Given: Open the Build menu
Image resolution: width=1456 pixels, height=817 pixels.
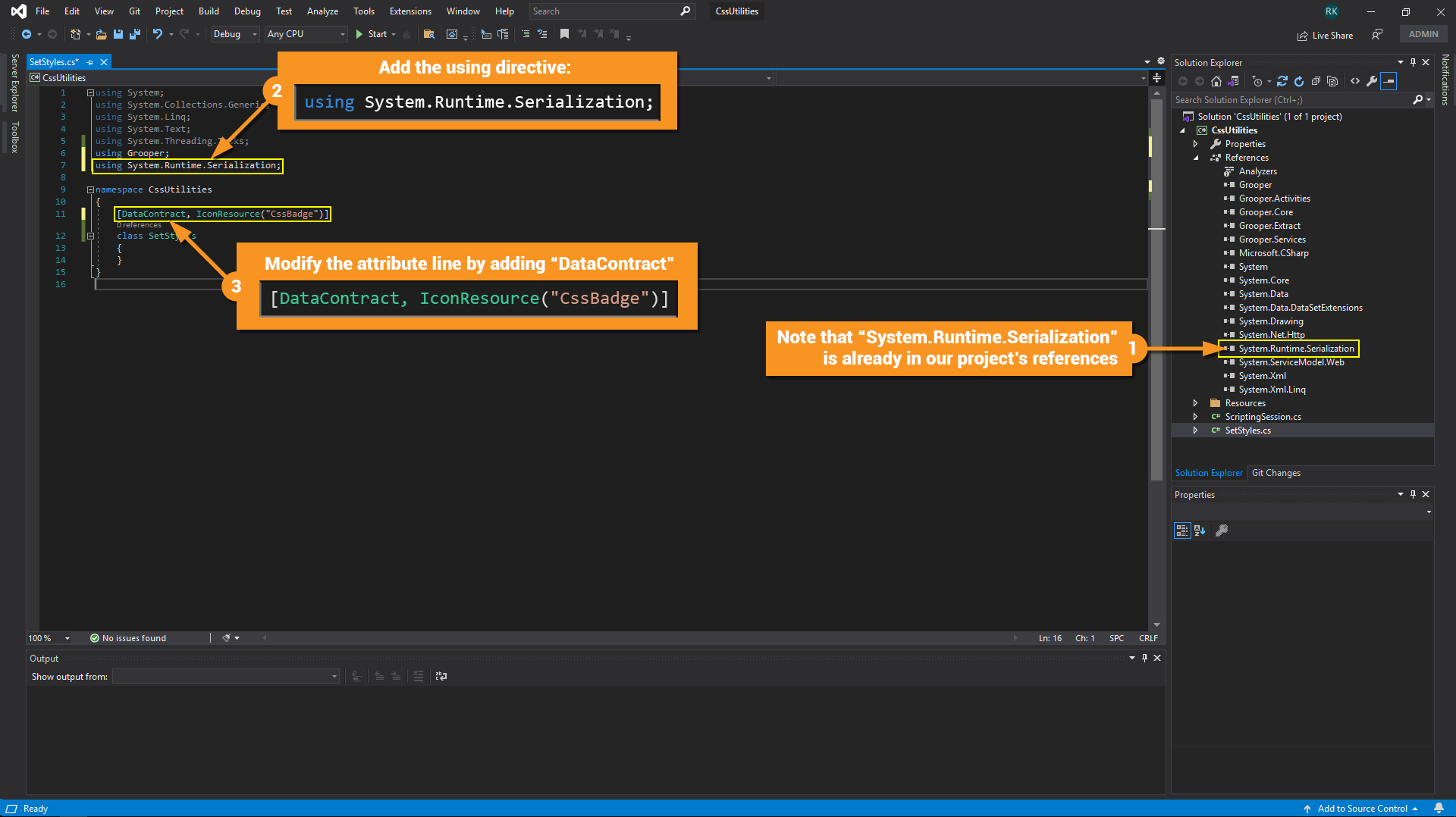Looking at the screenshot, I should (x=209, y=11).
